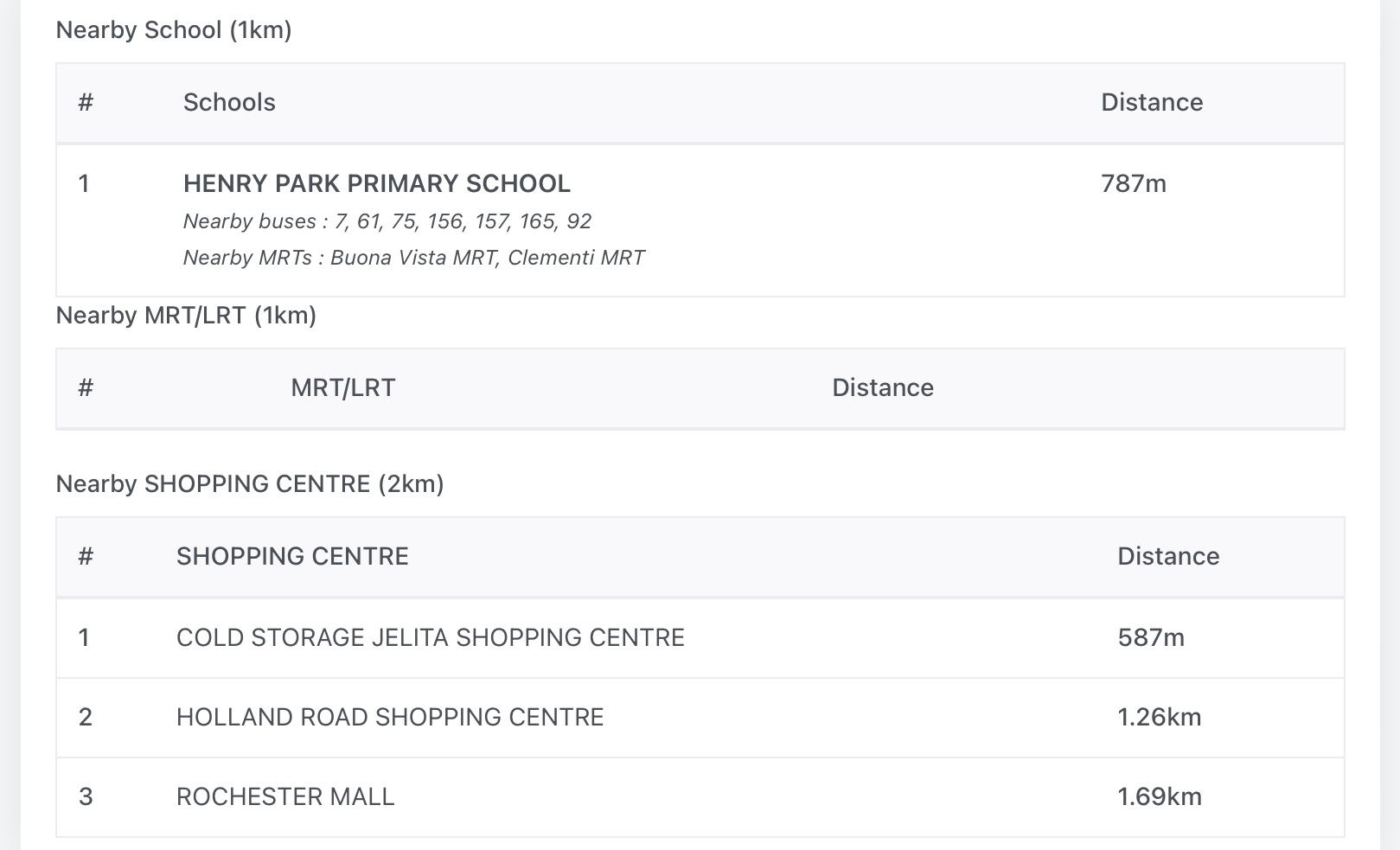Select the ROCHESTER MALL entry

pyautogui.click(x=285, y=797)
